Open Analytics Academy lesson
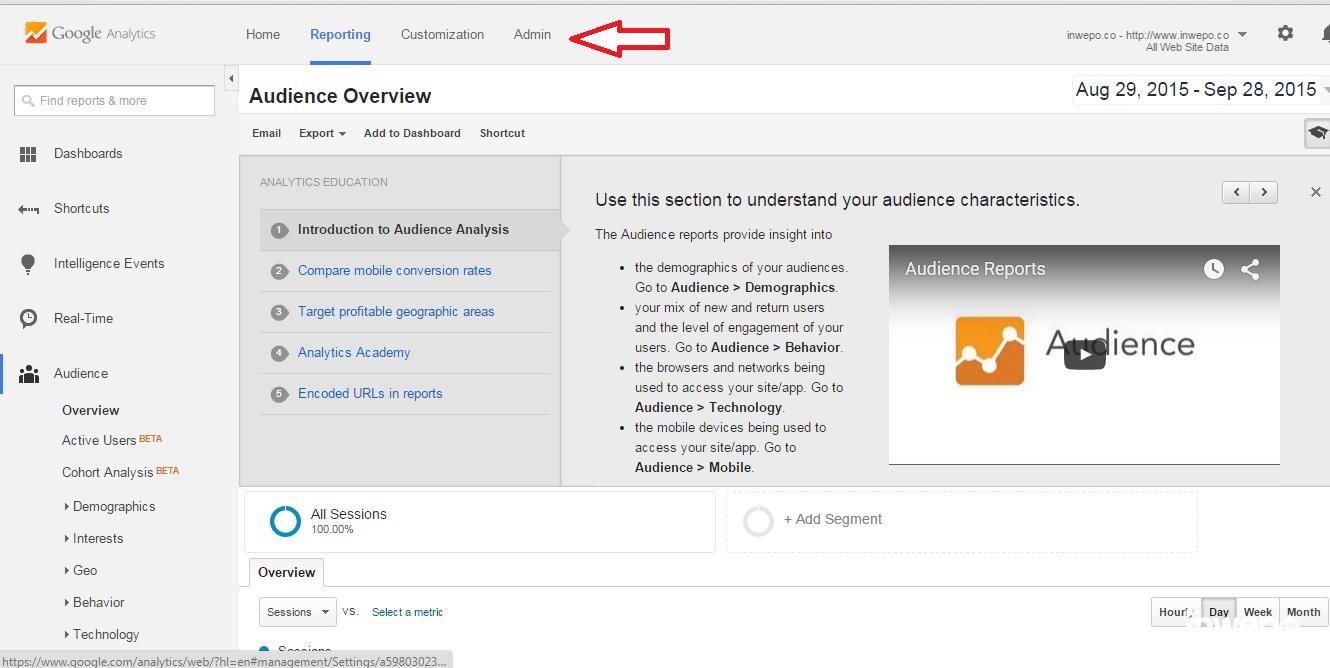Viewport: 1330px width, 668px height. [354, 353]
